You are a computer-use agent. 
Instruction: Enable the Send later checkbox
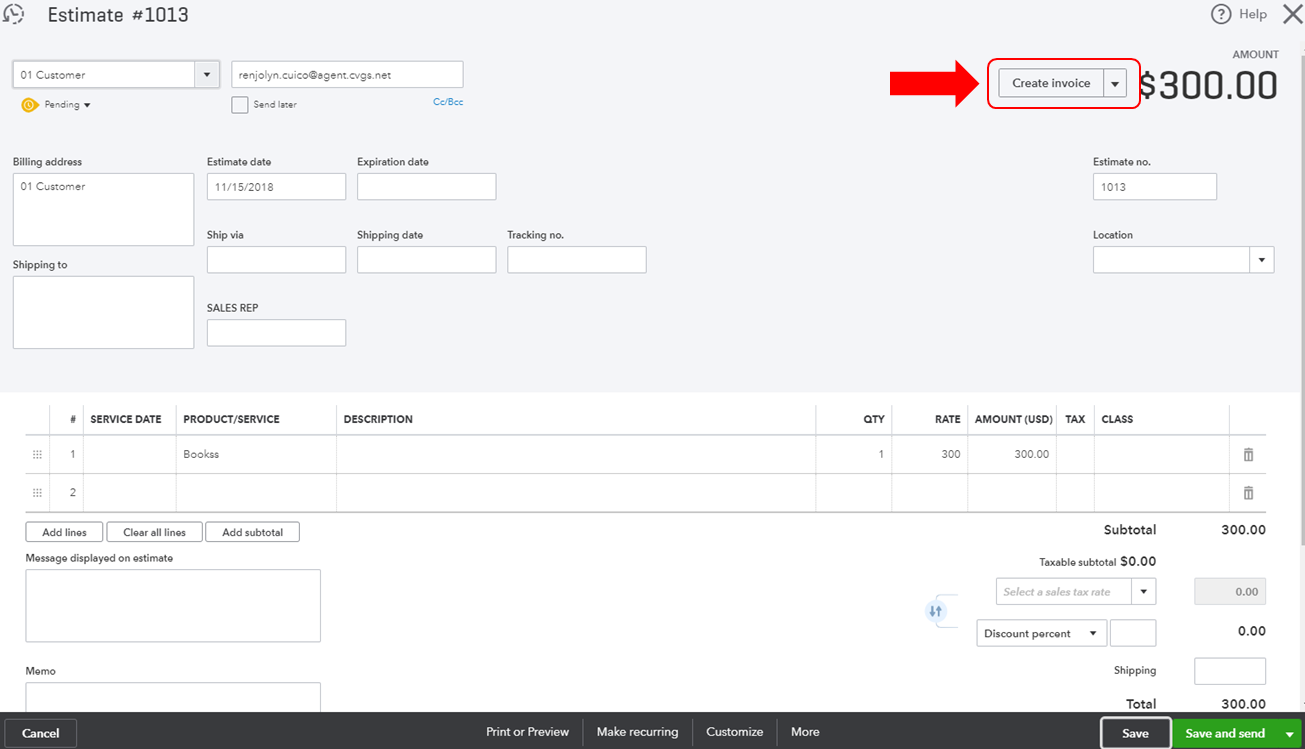click(239, 104)
